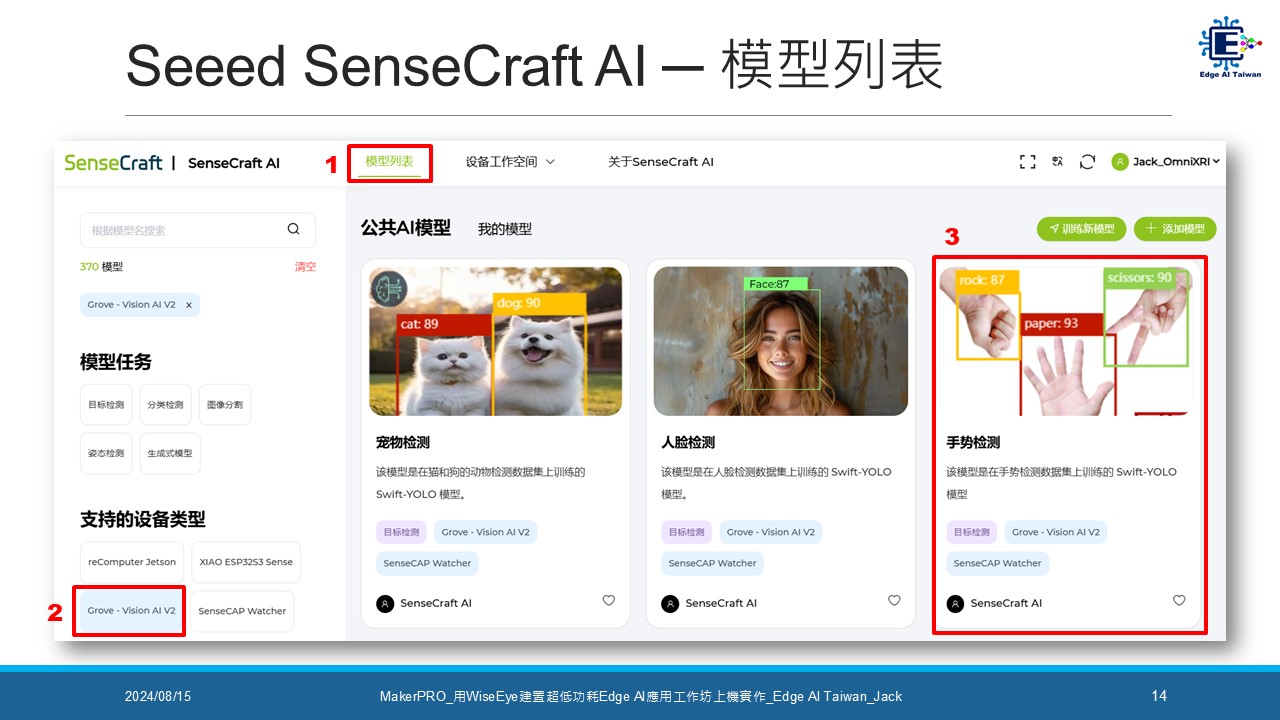Screen dimensions: 1280x720
Task: Click the 2024/08/15 date in footer
Action: click(158, 696)
